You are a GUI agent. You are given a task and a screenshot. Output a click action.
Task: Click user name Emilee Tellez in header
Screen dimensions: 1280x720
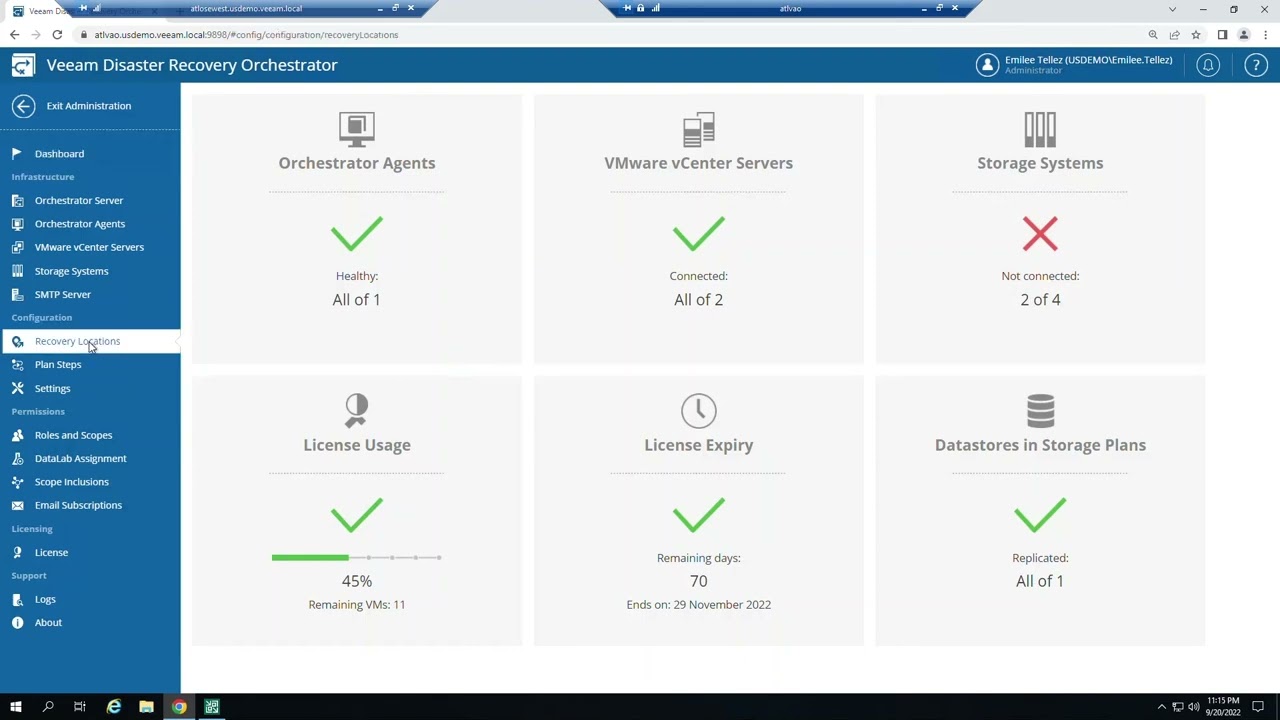[x=1088, y=60]
